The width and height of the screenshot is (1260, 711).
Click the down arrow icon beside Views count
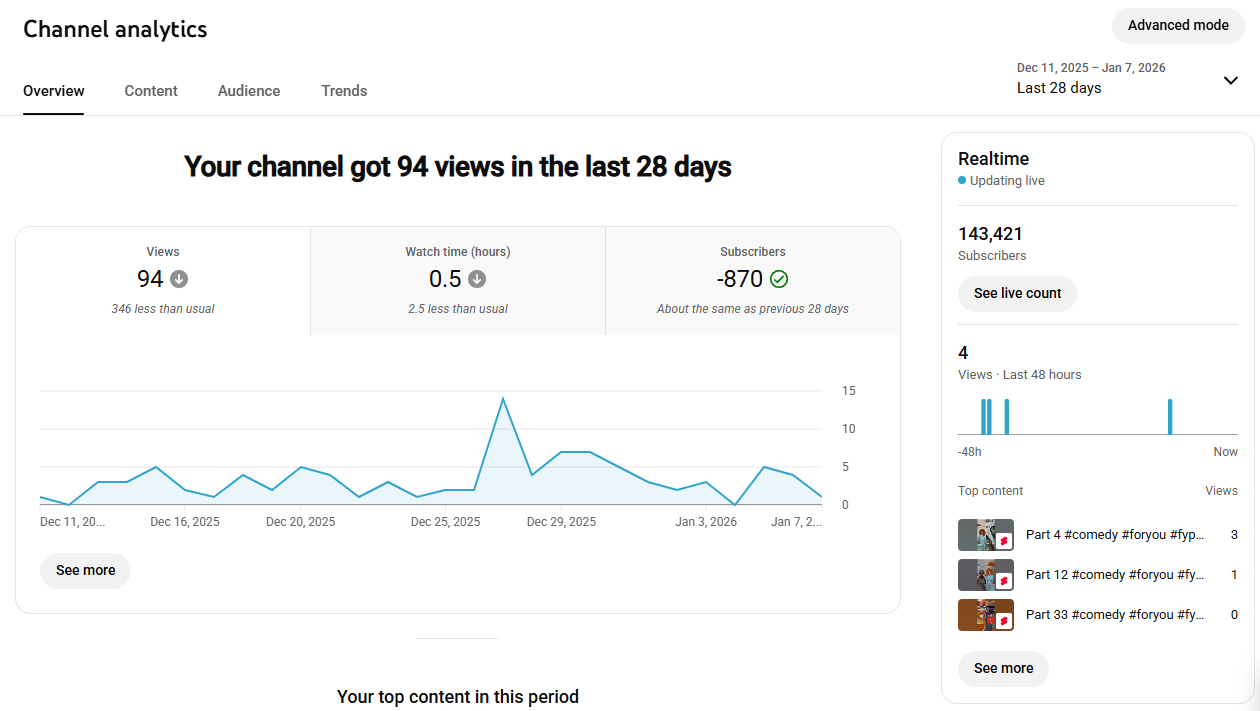(x=179, y=279)
